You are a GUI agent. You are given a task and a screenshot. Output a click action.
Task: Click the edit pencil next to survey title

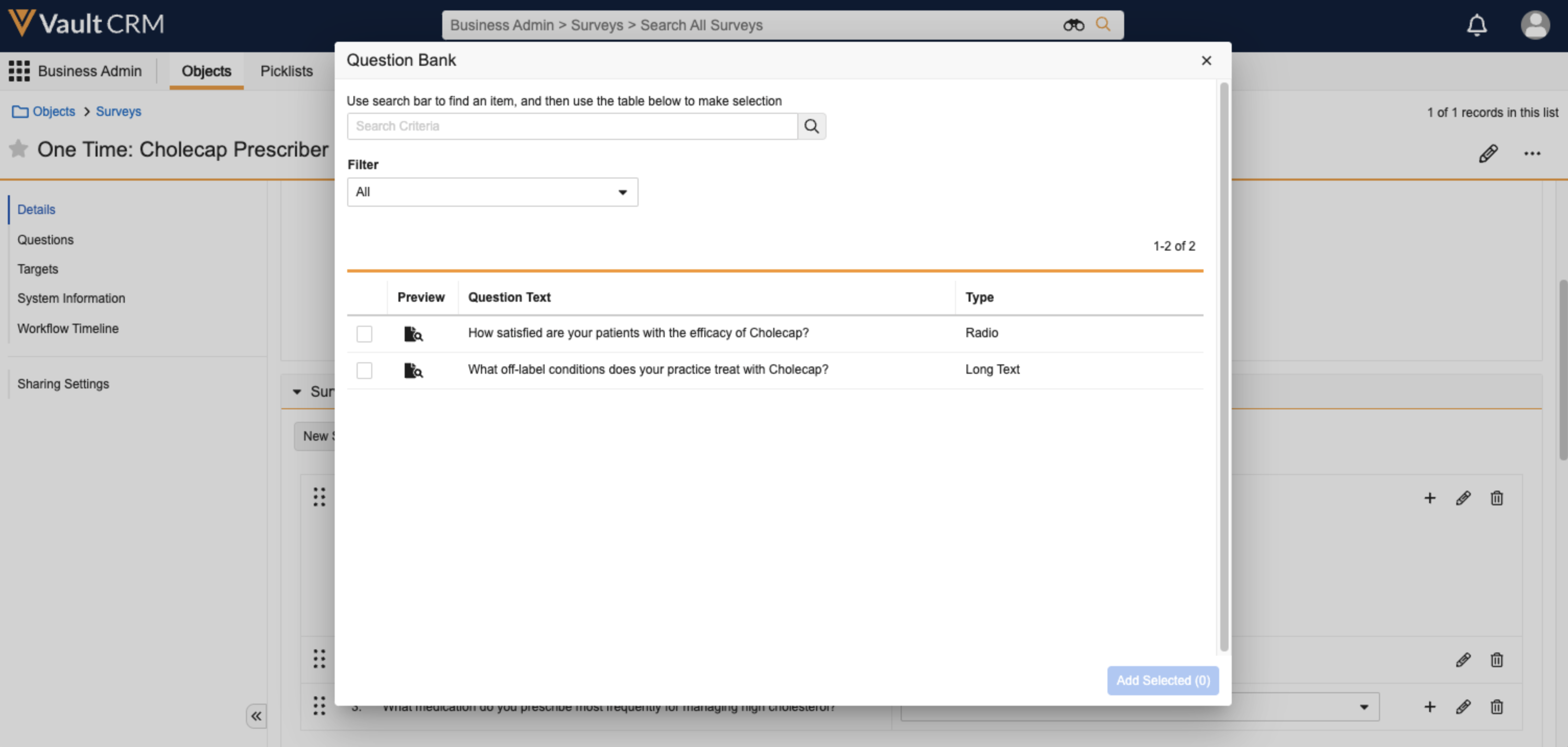click(x=1488, y=153)
